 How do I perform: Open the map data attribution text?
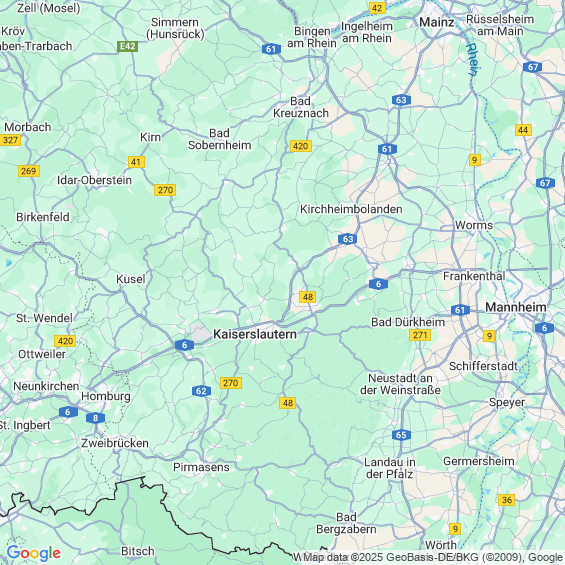tap(429, 557)
